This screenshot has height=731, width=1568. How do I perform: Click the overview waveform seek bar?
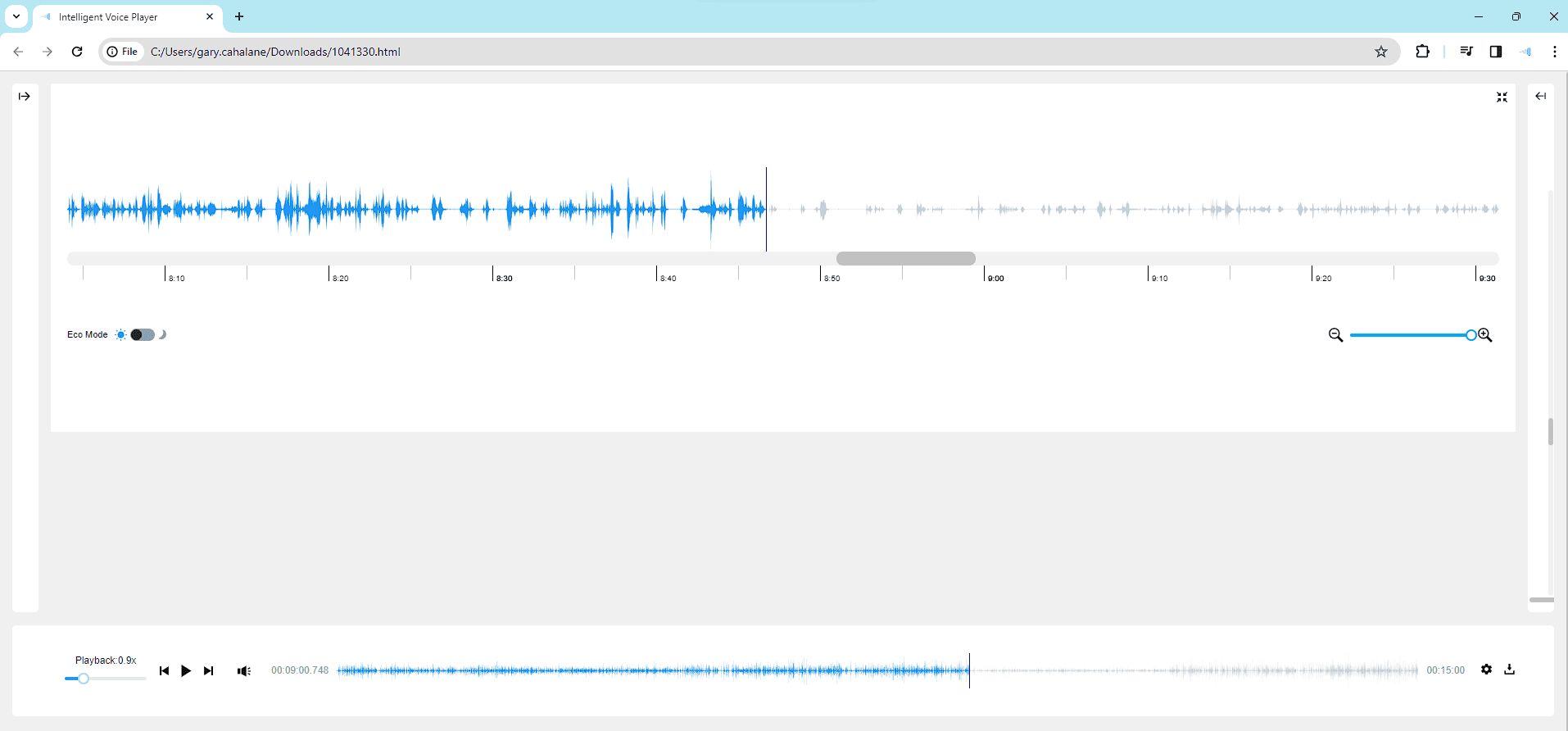tap(877, 670)
